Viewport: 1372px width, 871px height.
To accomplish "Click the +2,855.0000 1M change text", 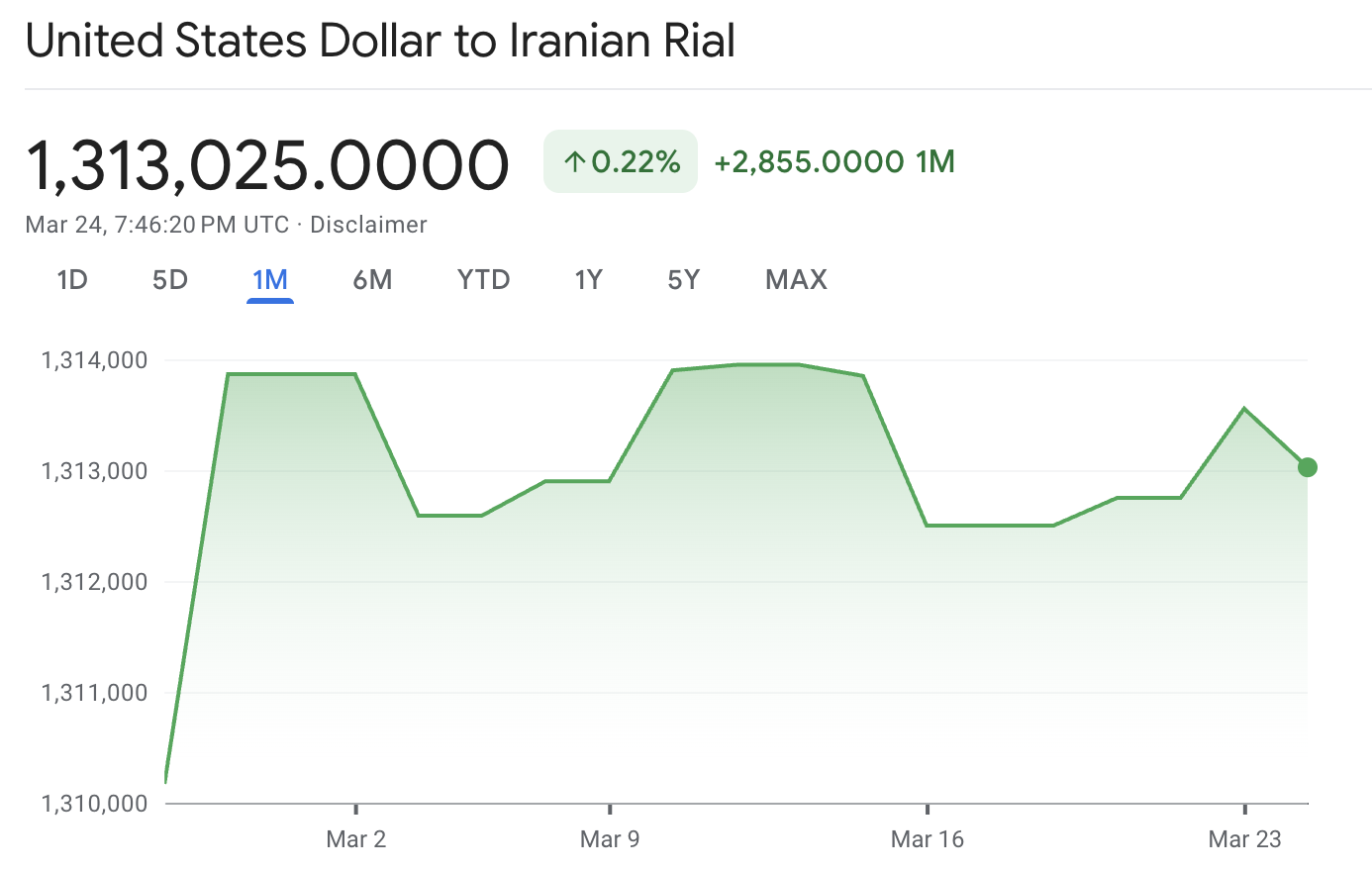I will [833, 161].
